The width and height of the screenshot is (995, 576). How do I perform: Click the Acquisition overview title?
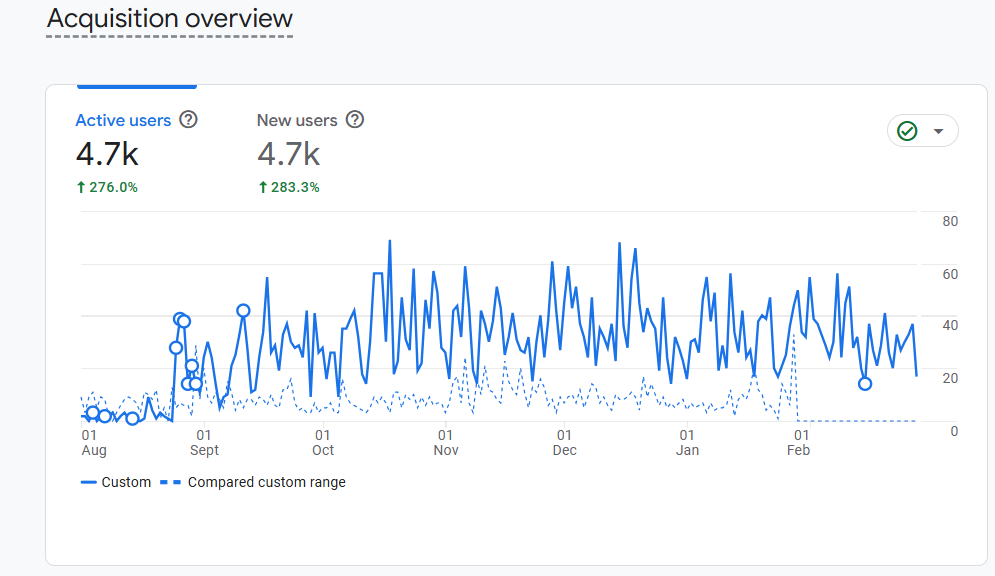pyautogui.click(x=170, y=18)
